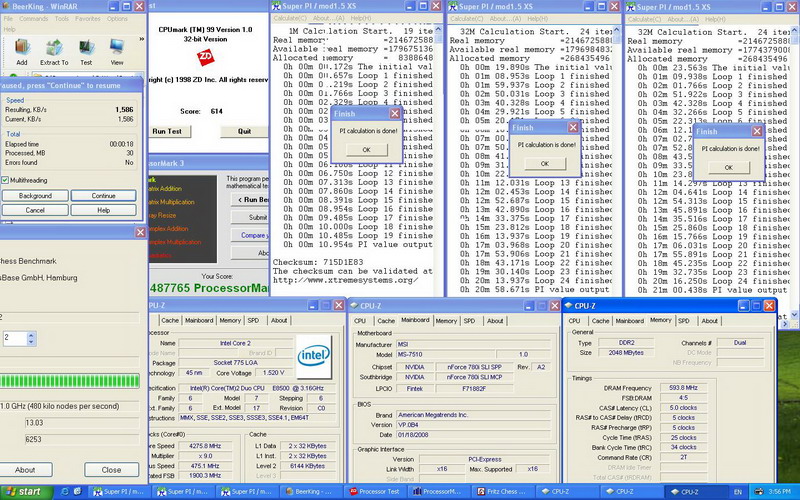Click the EN language indicator

point(738,492)
